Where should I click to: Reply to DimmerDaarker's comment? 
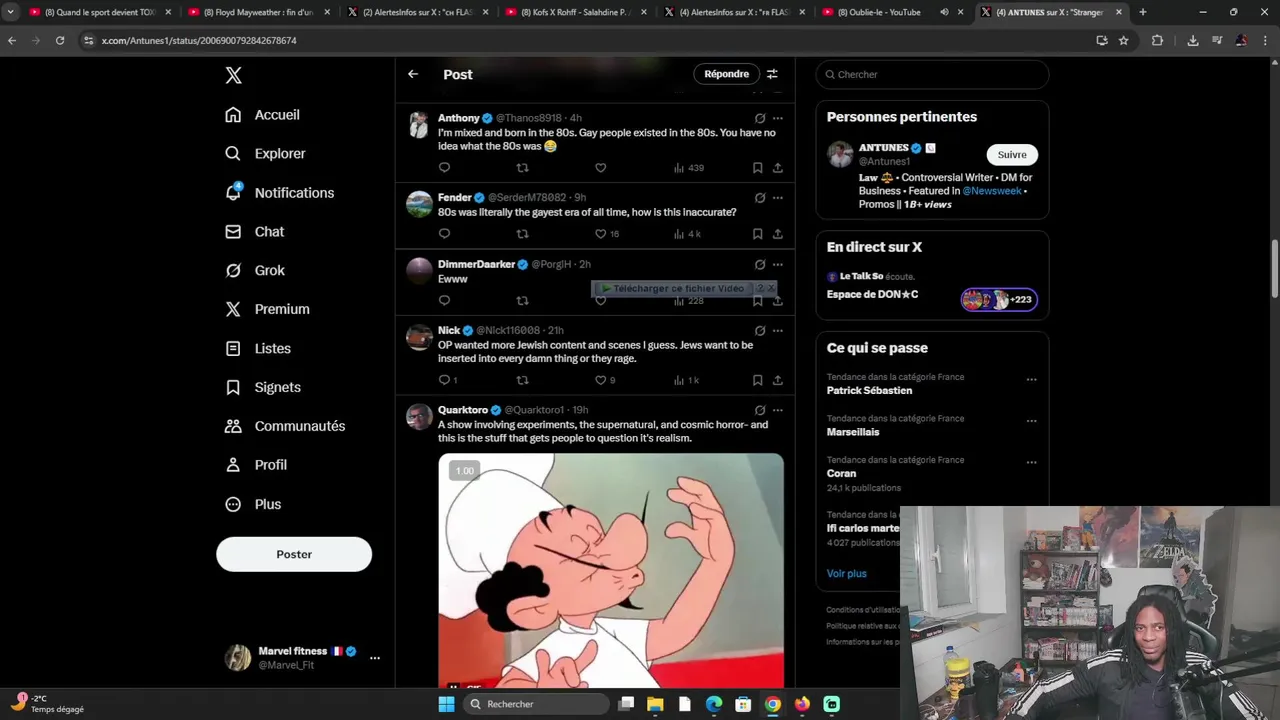click(445, 301)
